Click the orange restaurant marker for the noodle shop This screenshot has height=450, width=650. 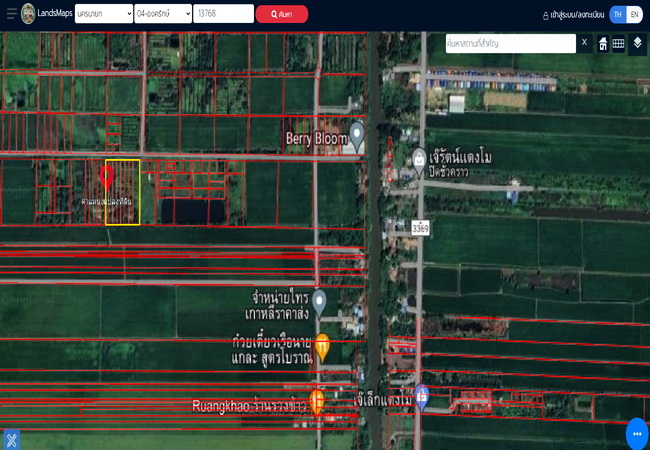(x=322, y=347)
